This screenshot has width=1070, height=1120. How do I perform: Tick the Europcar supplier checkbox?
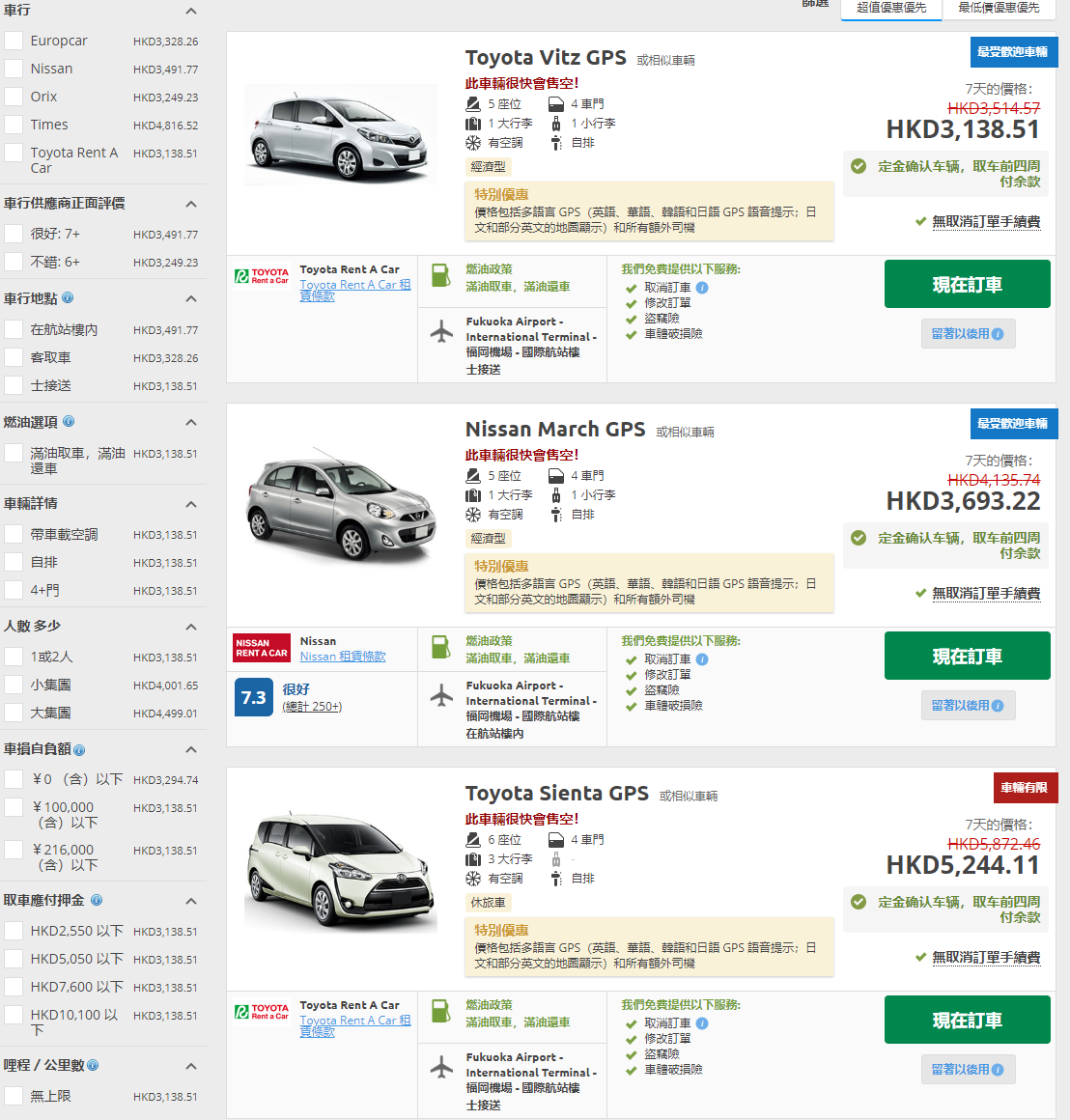tap(14, 40)
